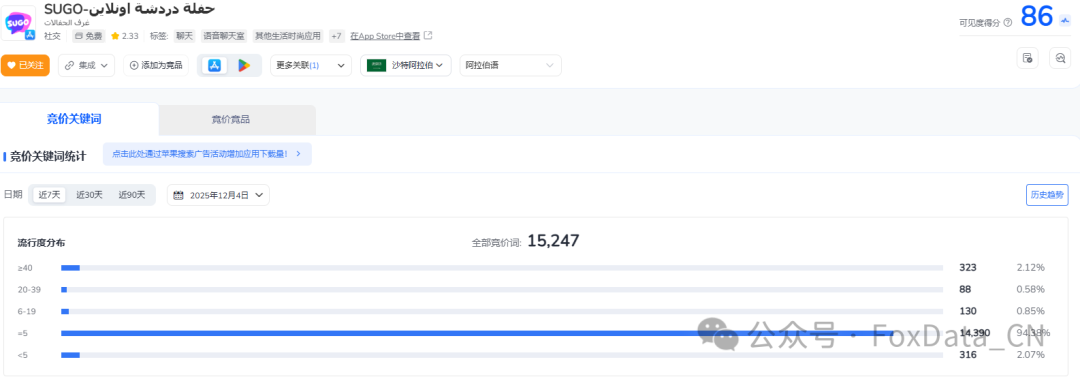Switch to Google Play platform icon
This screenshot has width=1080, height=379.
click(x=244, y=65)
